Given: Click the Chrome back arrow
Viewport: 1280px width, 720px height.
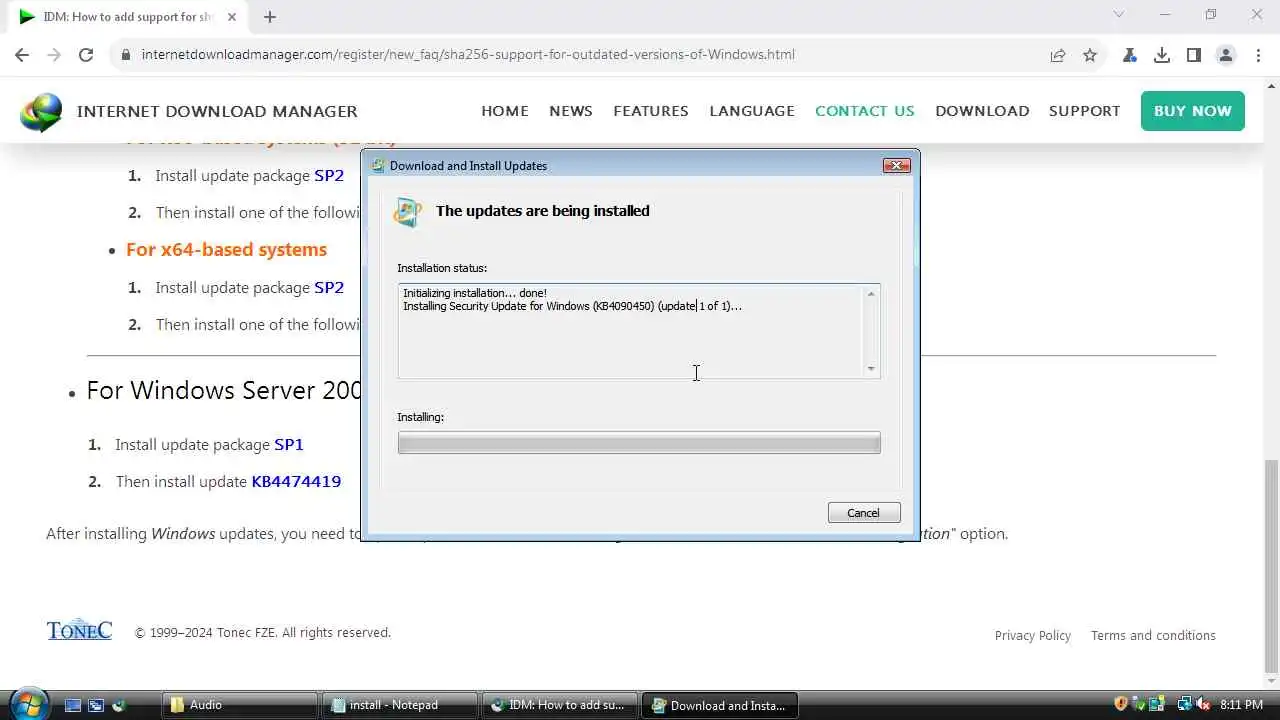Looking at the screenshot, I should pos(22,55).
